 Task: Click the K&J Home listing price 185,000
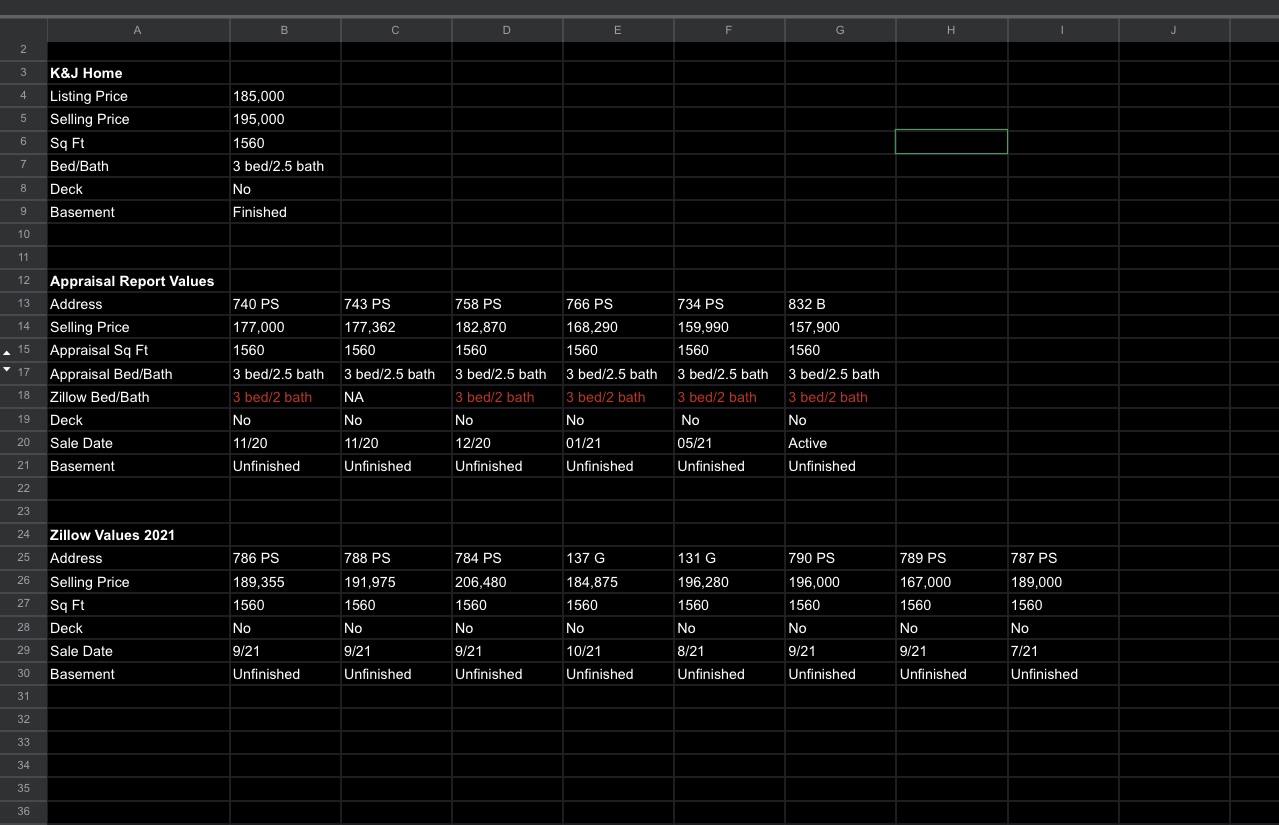pyautogui.click(x=285, y=96)
